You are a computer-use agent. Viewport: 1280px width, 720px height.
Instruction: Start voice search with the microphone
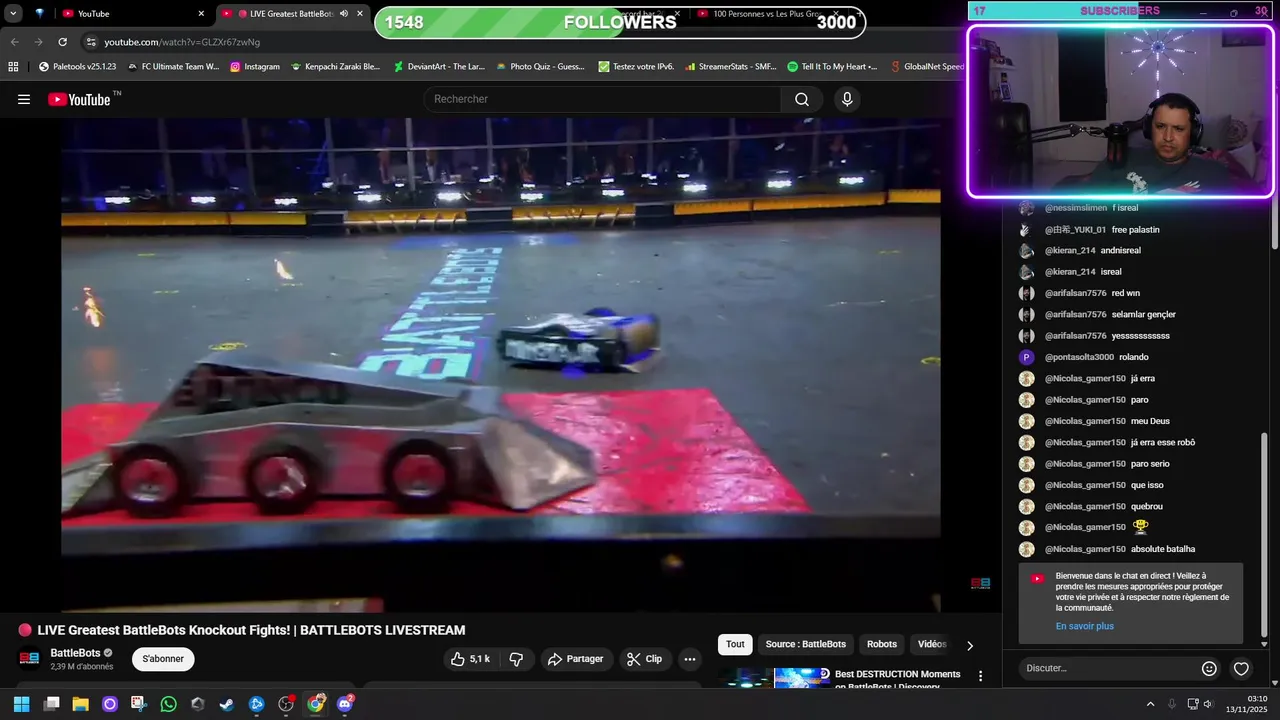coord(847,99)
